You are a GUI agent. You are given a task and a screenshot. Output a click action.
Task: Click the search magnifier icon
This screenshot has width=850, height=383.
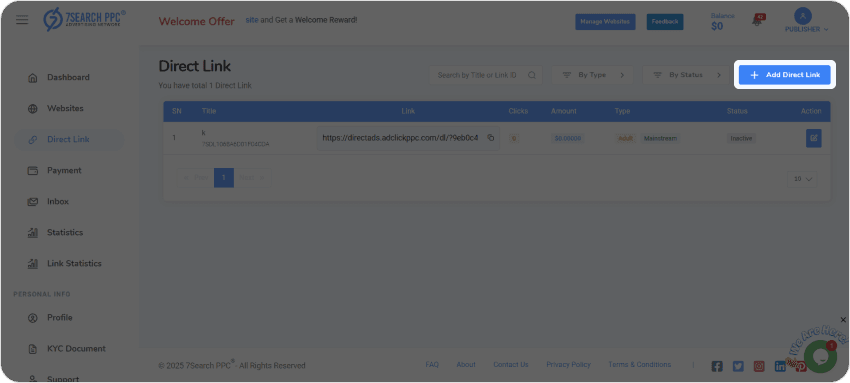click(x=532, y=75)
